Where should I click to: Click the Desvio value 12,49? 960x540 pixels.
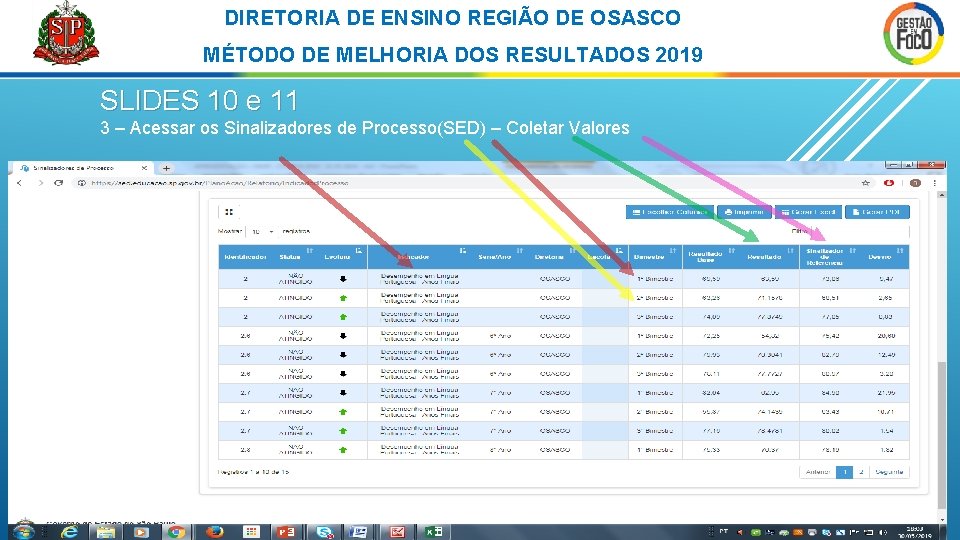[x=886, y=354]
